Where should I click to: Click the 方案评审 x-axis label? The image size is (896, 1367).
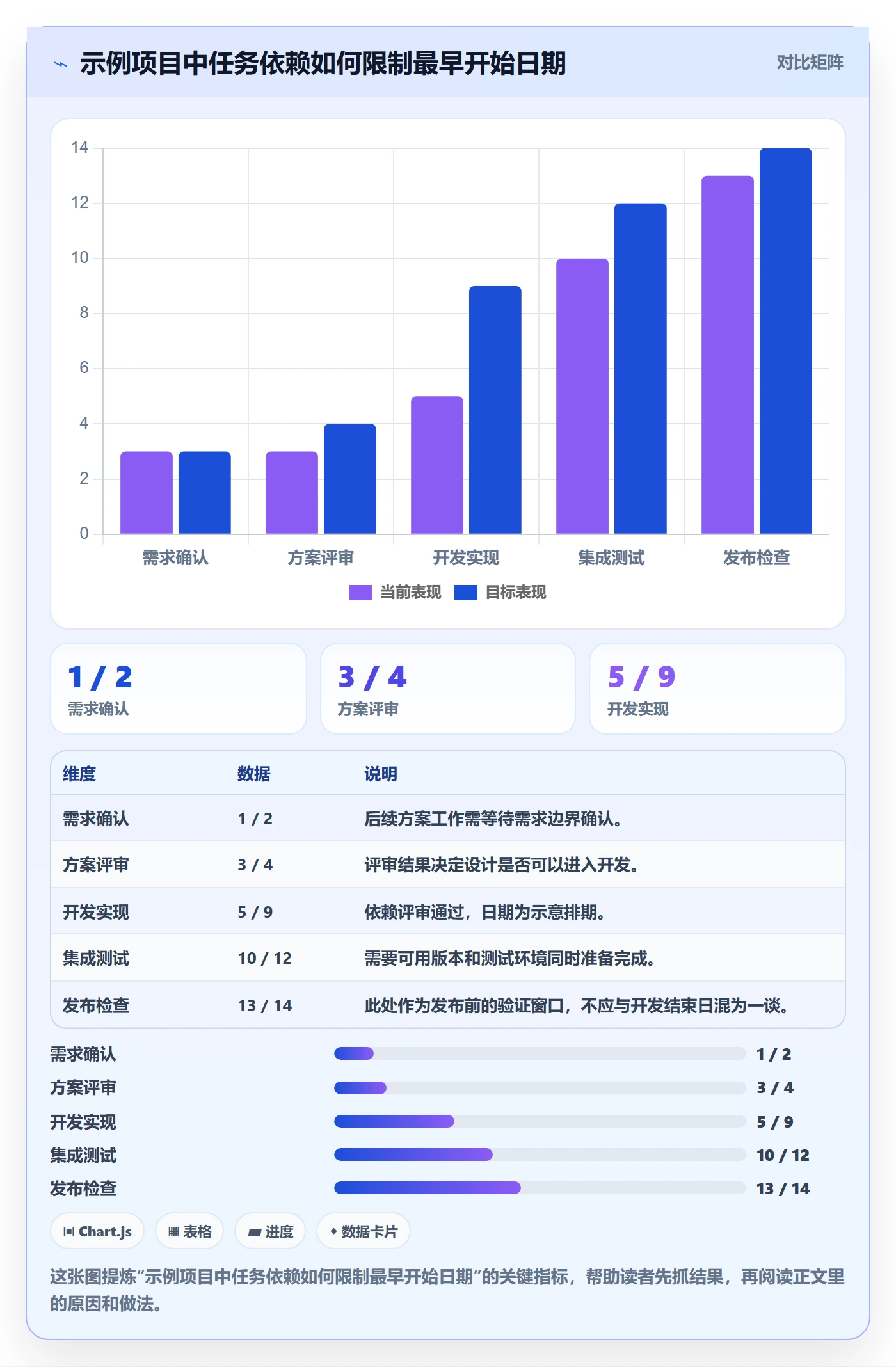[x=321, y=558]
